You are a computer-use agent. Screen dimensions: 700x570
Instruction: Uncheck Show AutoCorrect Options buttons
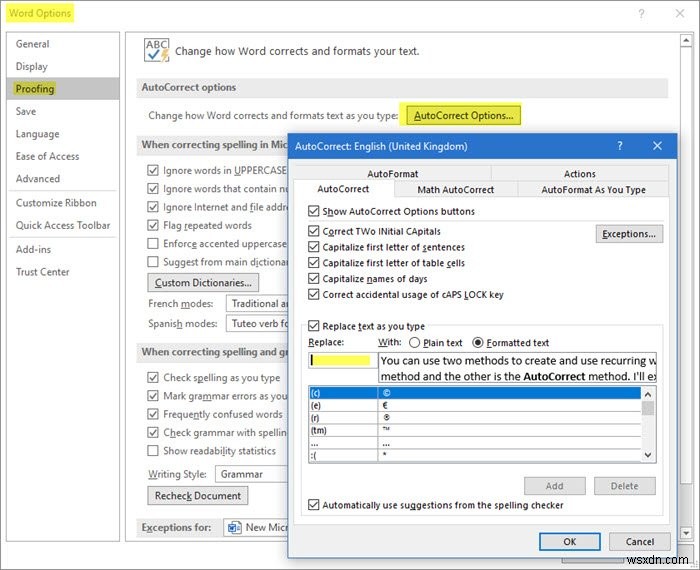tap(313, 211)
